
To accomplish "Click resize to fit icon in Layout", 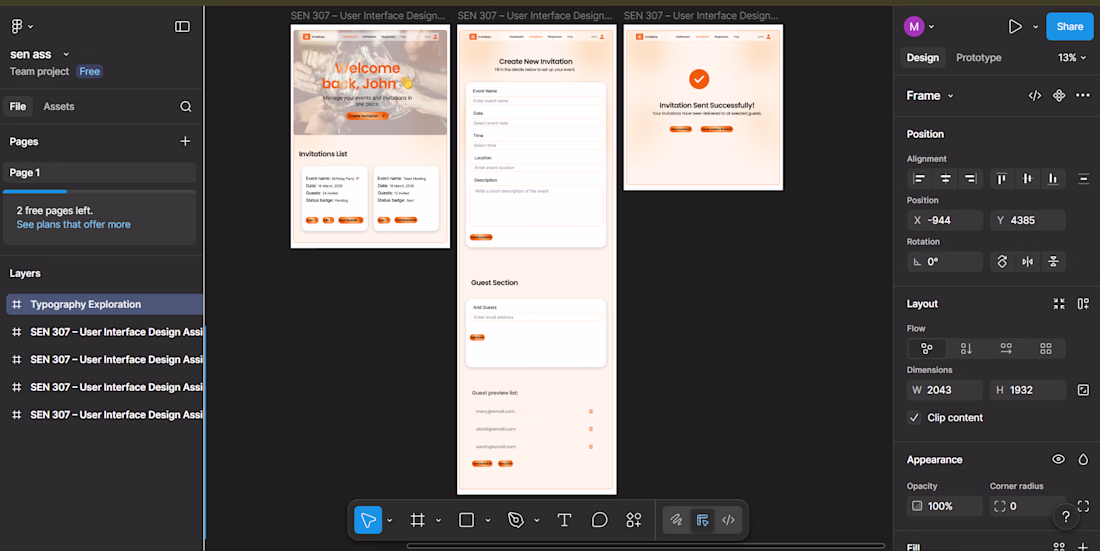I will click(1059, 304).
